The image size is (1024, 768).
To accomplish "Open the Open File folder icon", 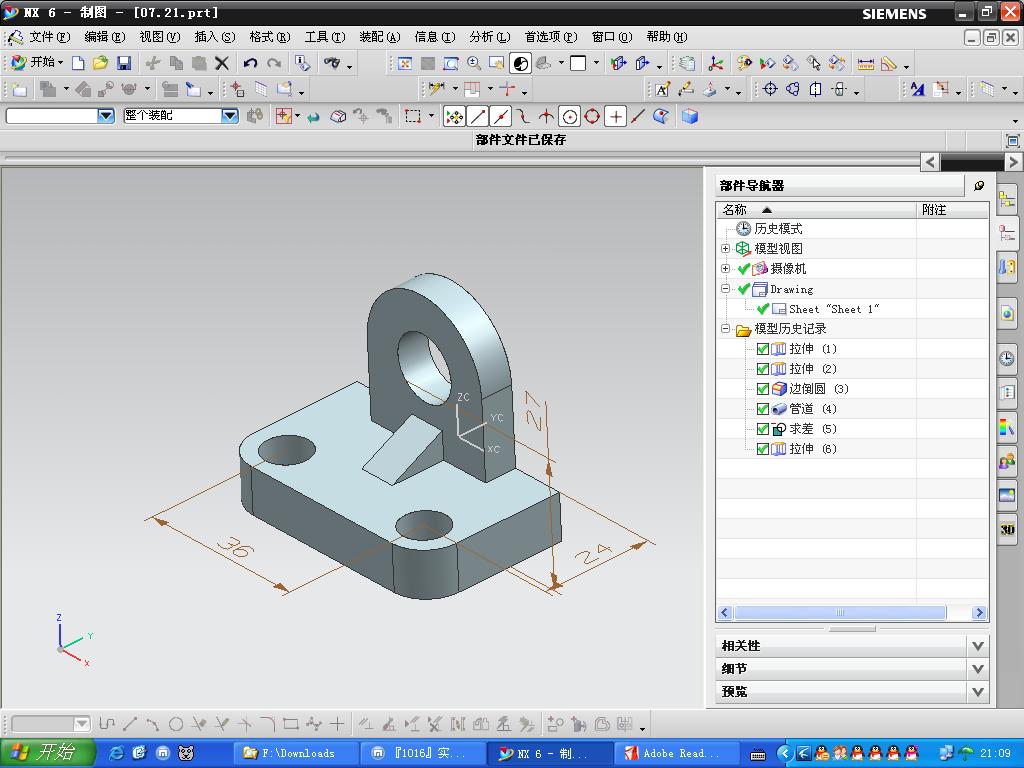I will pyautogui.click(x=100, y=63).
